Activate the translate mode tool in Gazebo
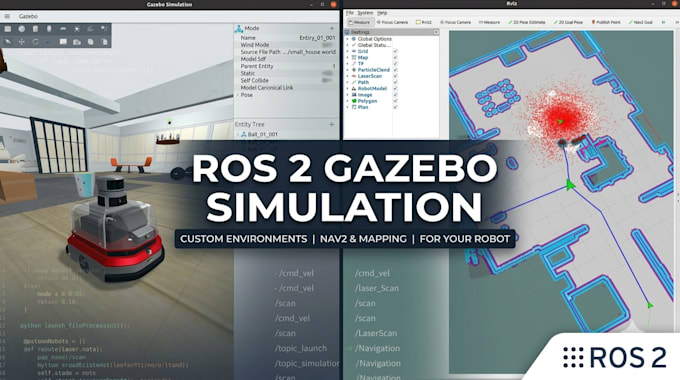Image resolution: width=680 pixels, height=380 pixels. 22,42
